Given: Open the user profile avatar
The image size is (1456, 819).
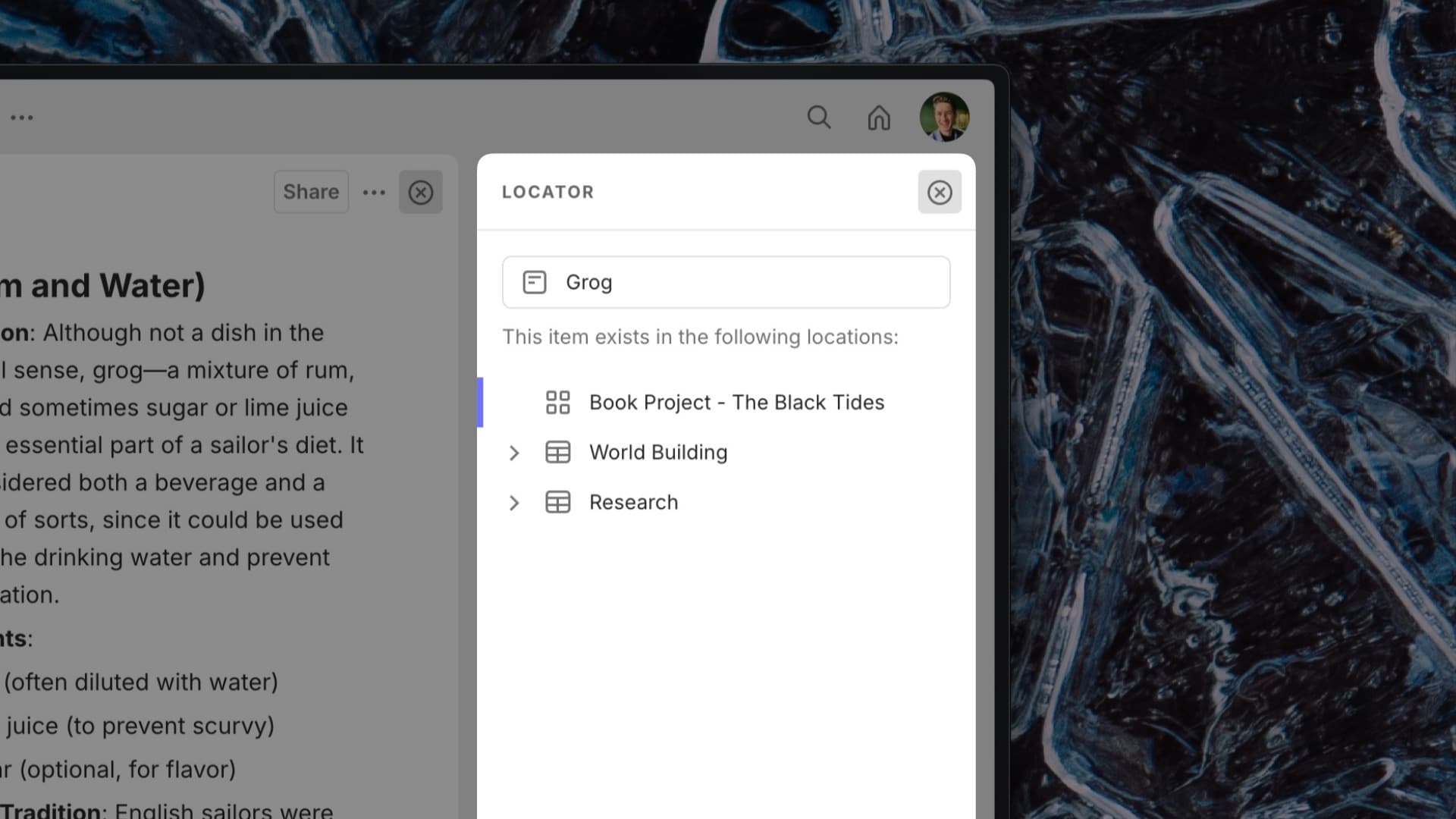Looking at the screenshot, I should (944, 117).
